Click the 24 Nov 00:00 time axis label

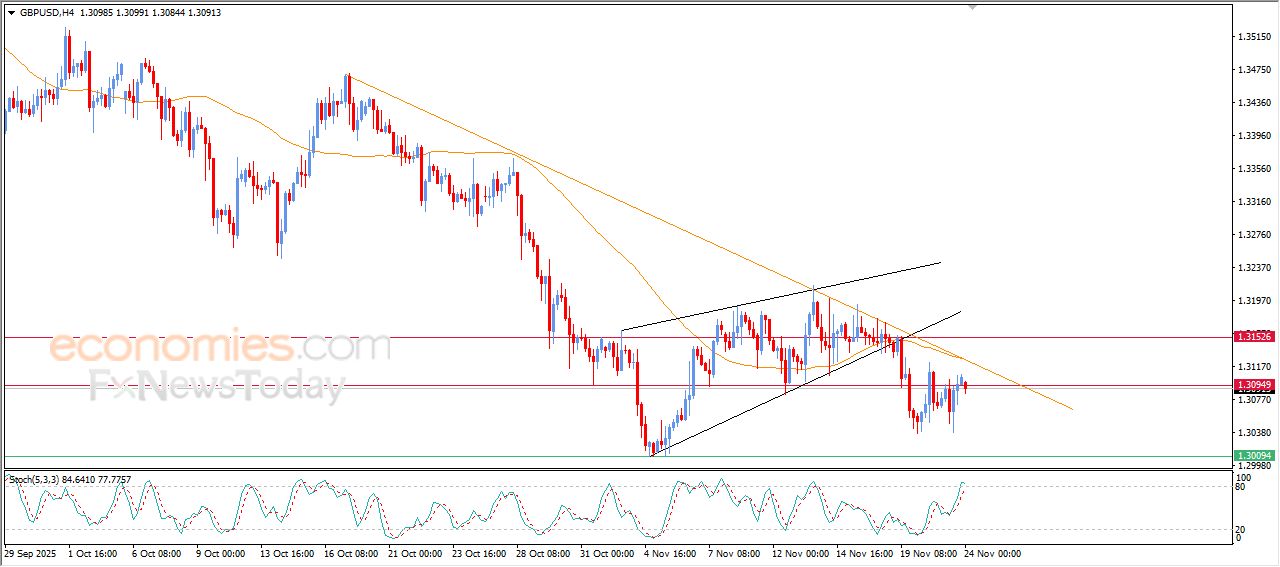point(991,553)
